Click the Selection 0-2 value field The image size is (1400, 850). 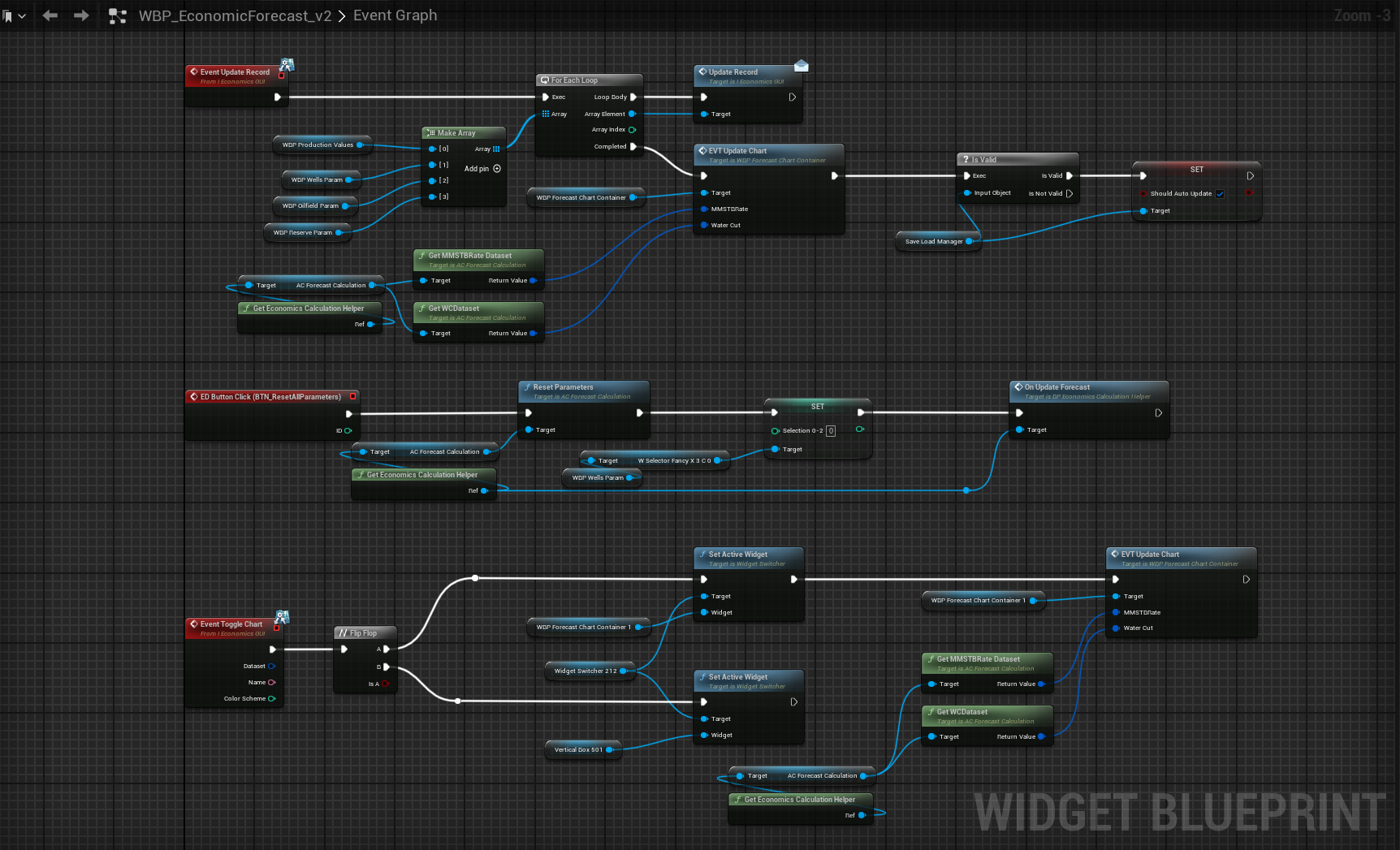click(x=831, y=431)
